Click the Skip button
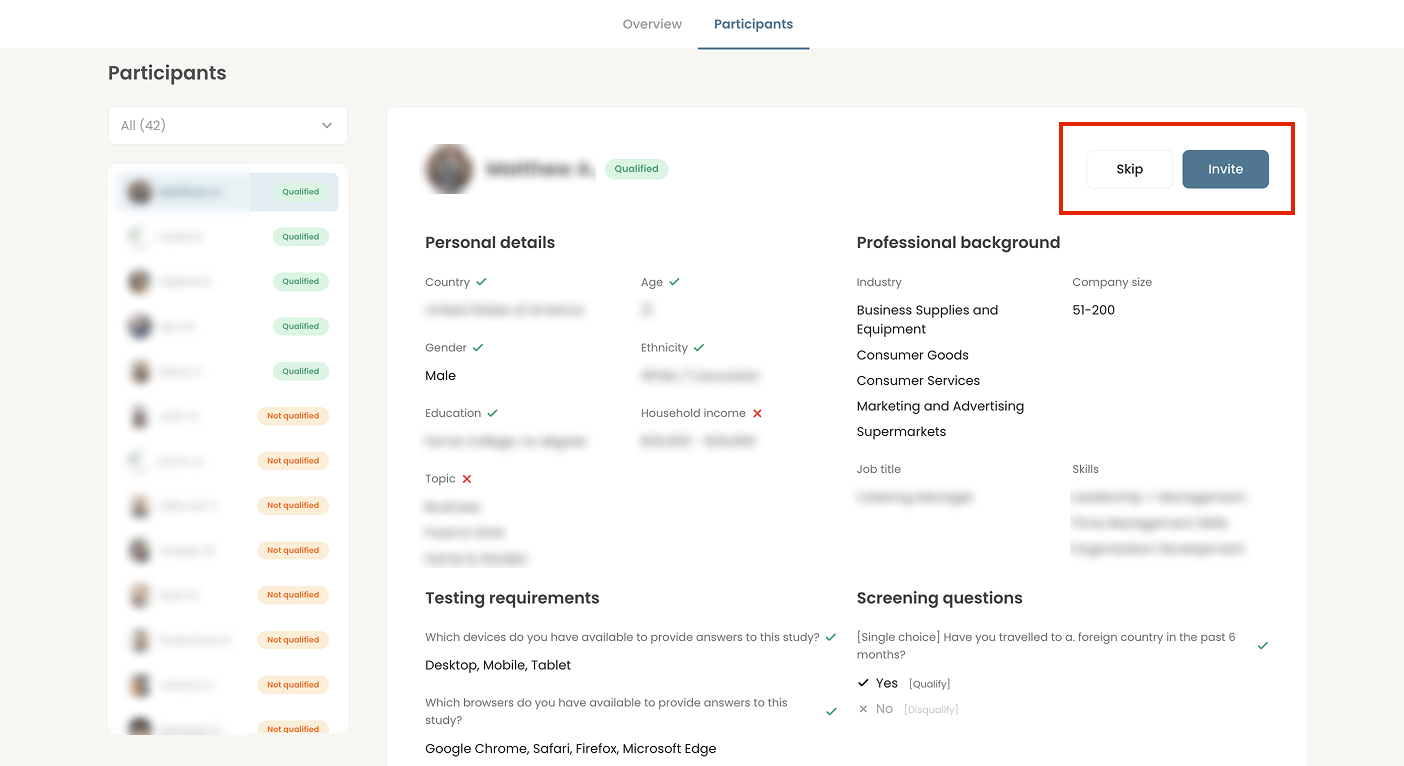 point(1129,169)
